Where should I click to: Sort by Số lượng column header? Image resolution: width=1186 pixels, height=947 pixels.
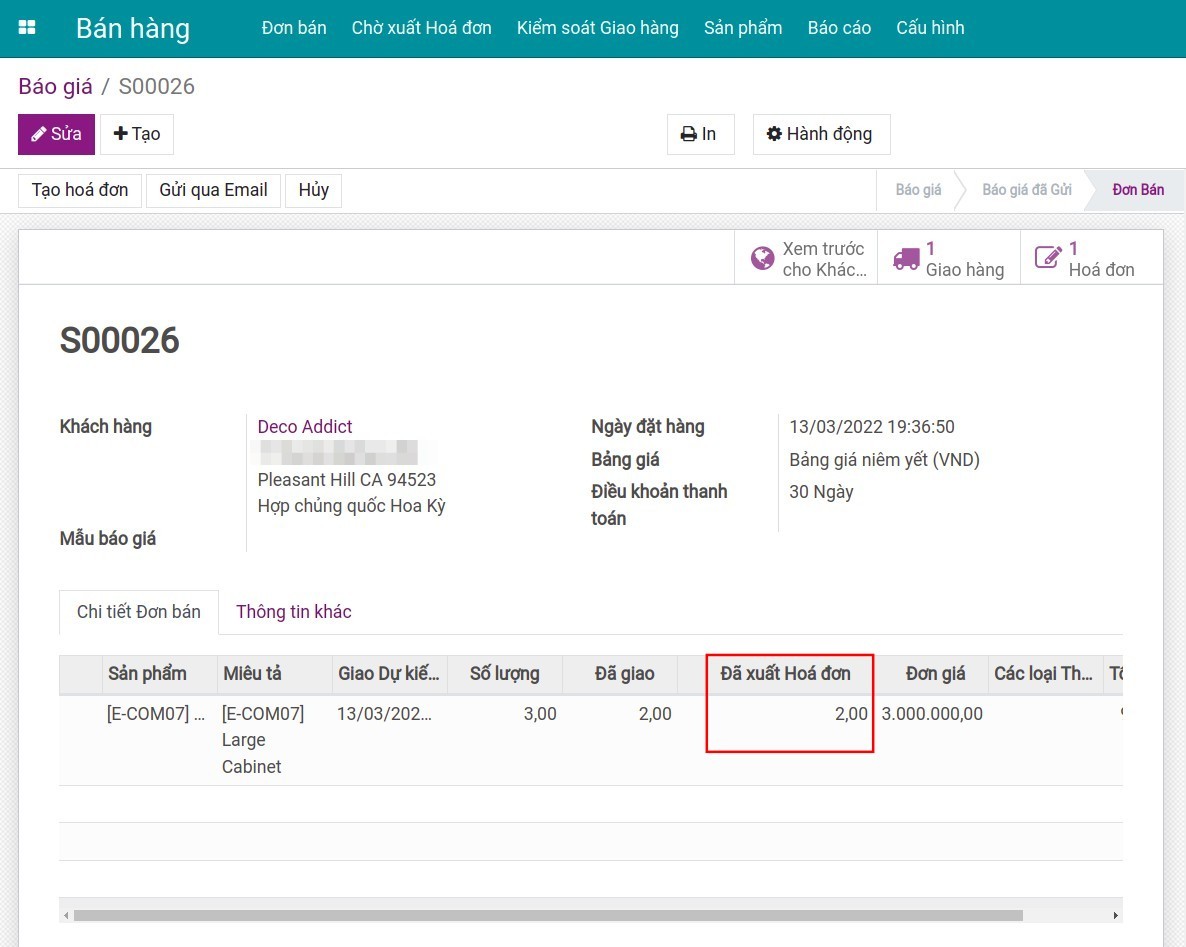505,674
